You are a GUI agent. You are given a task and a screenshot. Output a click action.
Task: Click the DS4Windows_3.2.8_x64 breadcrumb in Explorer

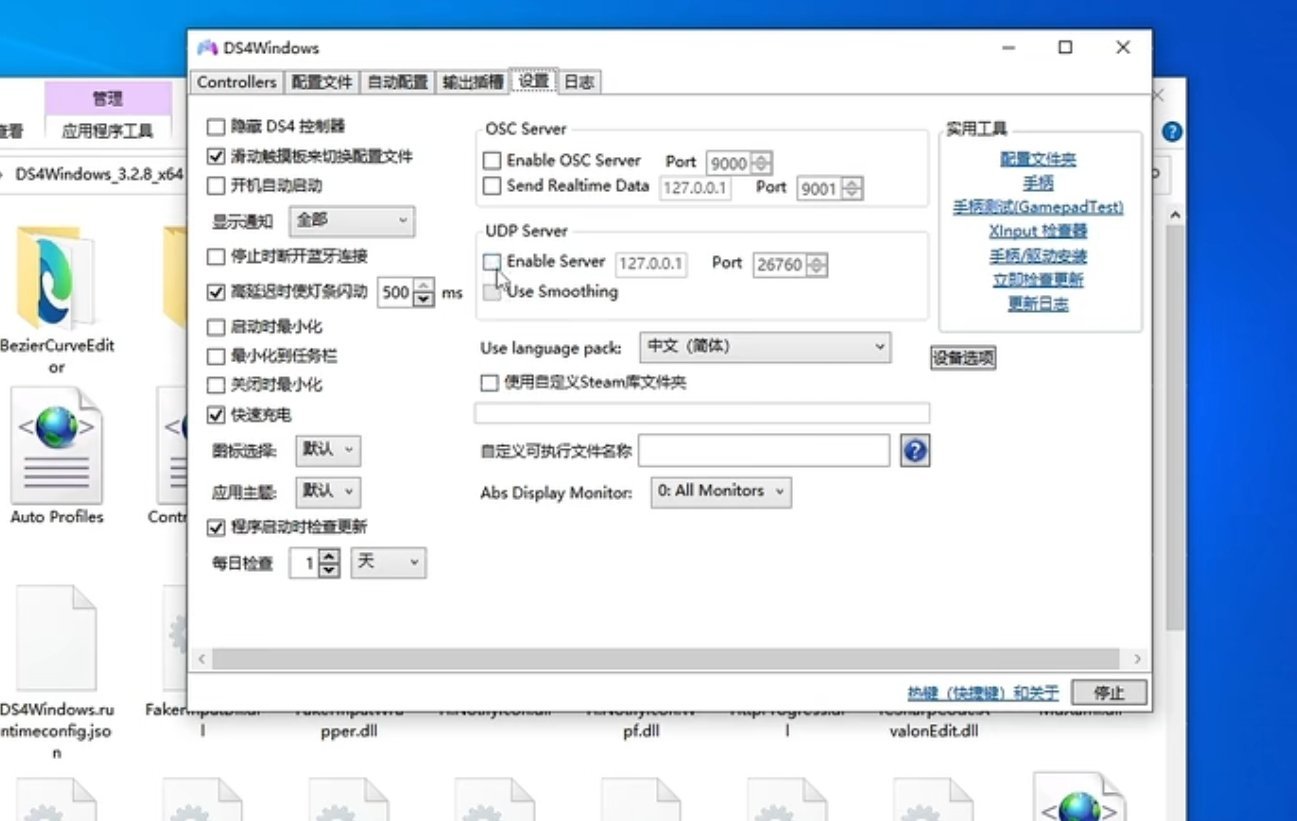point(98,174)
